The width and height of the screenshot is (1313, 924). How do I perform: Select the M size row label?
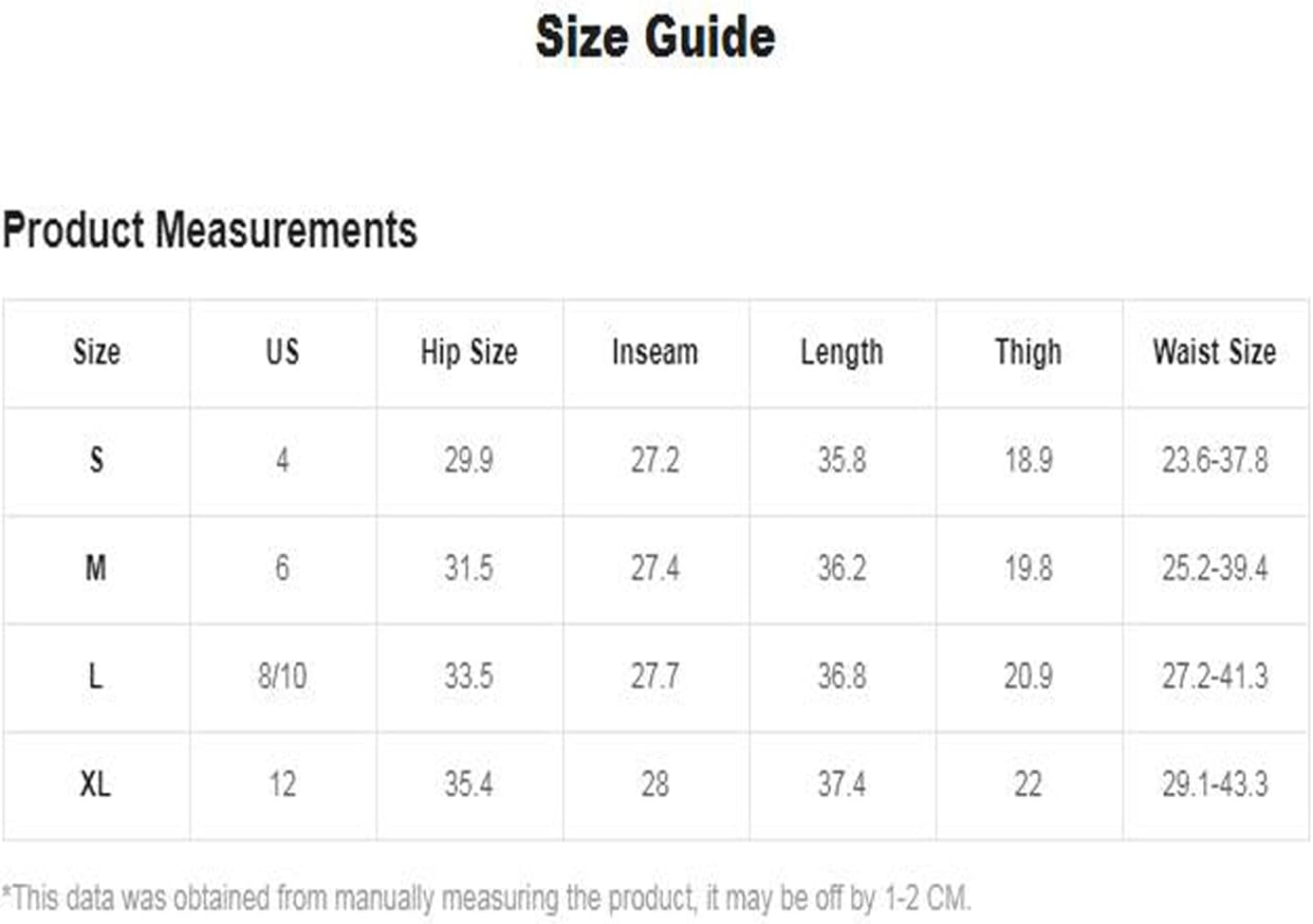point(96,568)
